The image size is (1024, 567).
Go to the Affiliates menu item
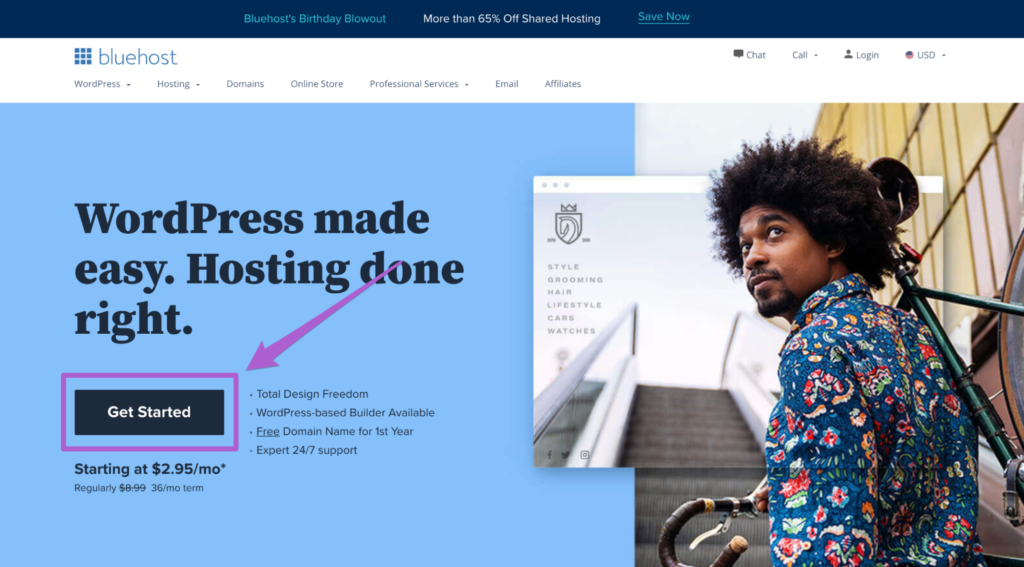pyautogui.click(x=563, y=84)
